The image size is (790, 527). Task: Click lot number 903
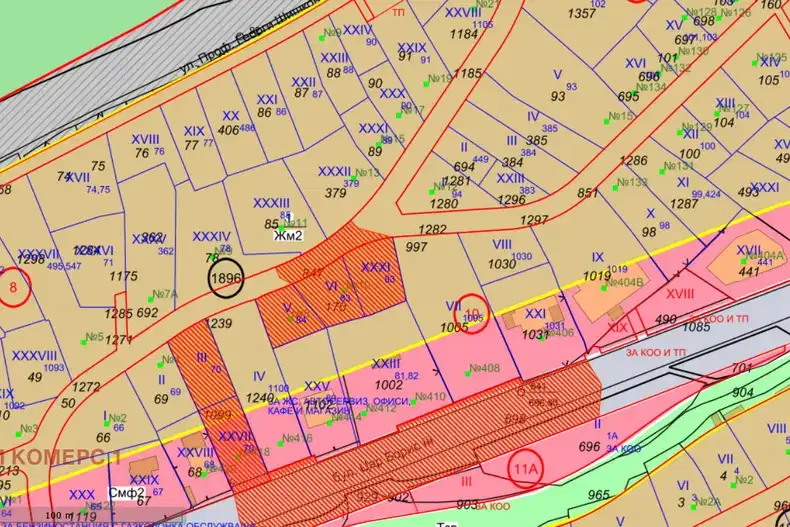point(468,504)
